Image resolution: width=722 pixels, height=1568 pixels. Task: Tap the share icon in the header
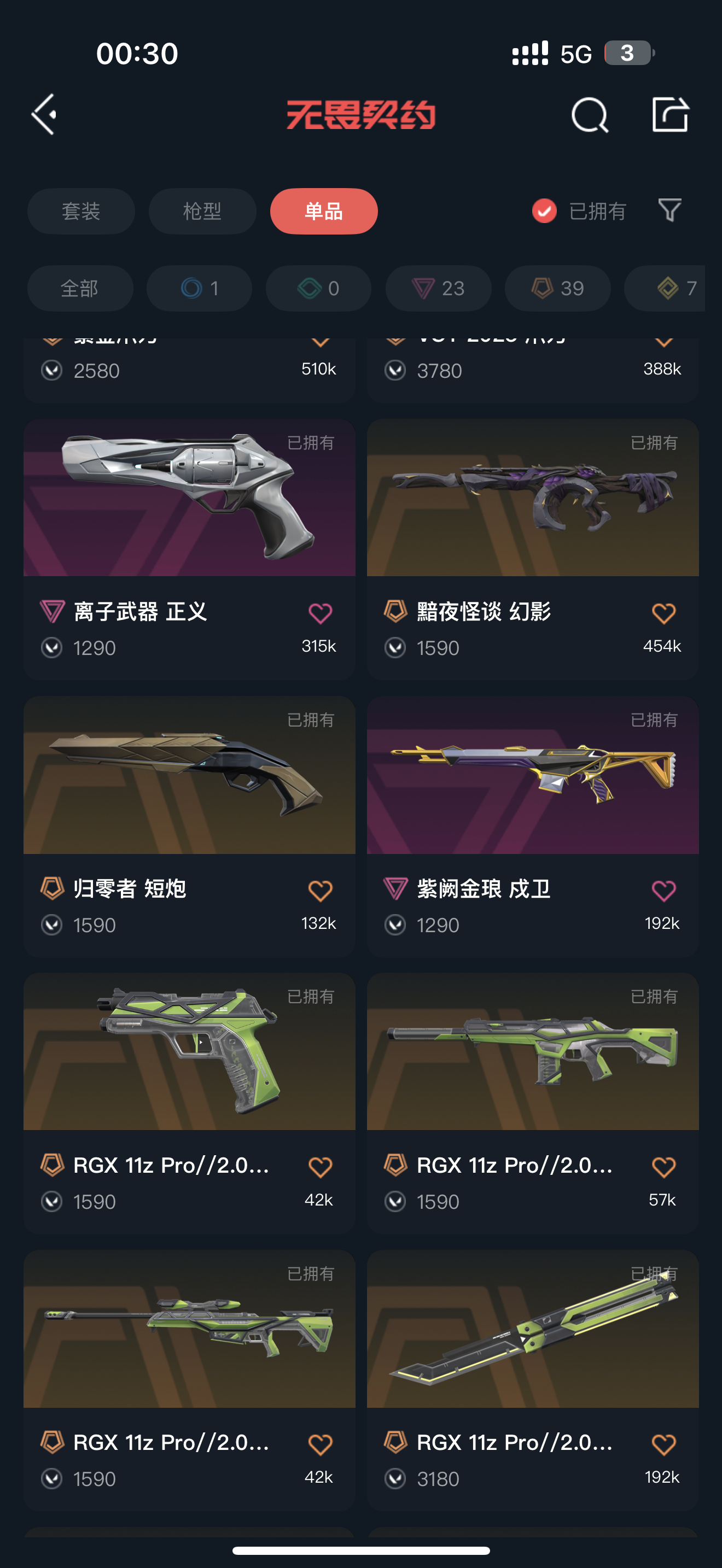coord(670,114)
